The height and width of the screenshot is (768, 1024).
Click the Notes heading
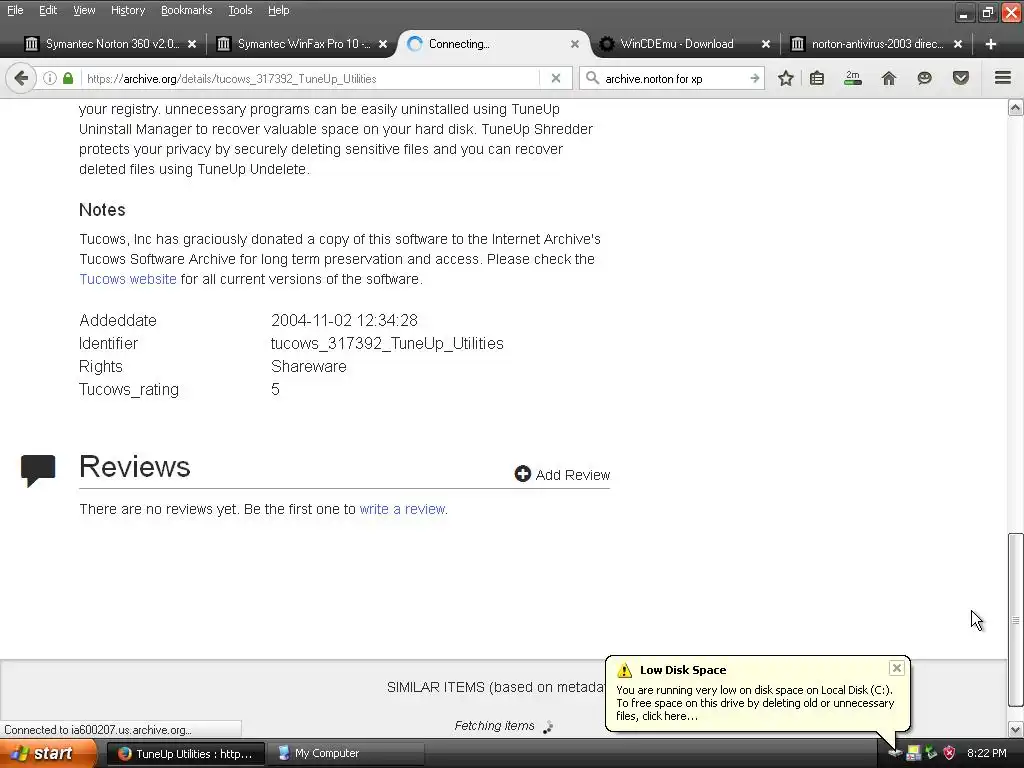[x=102, y=210]
